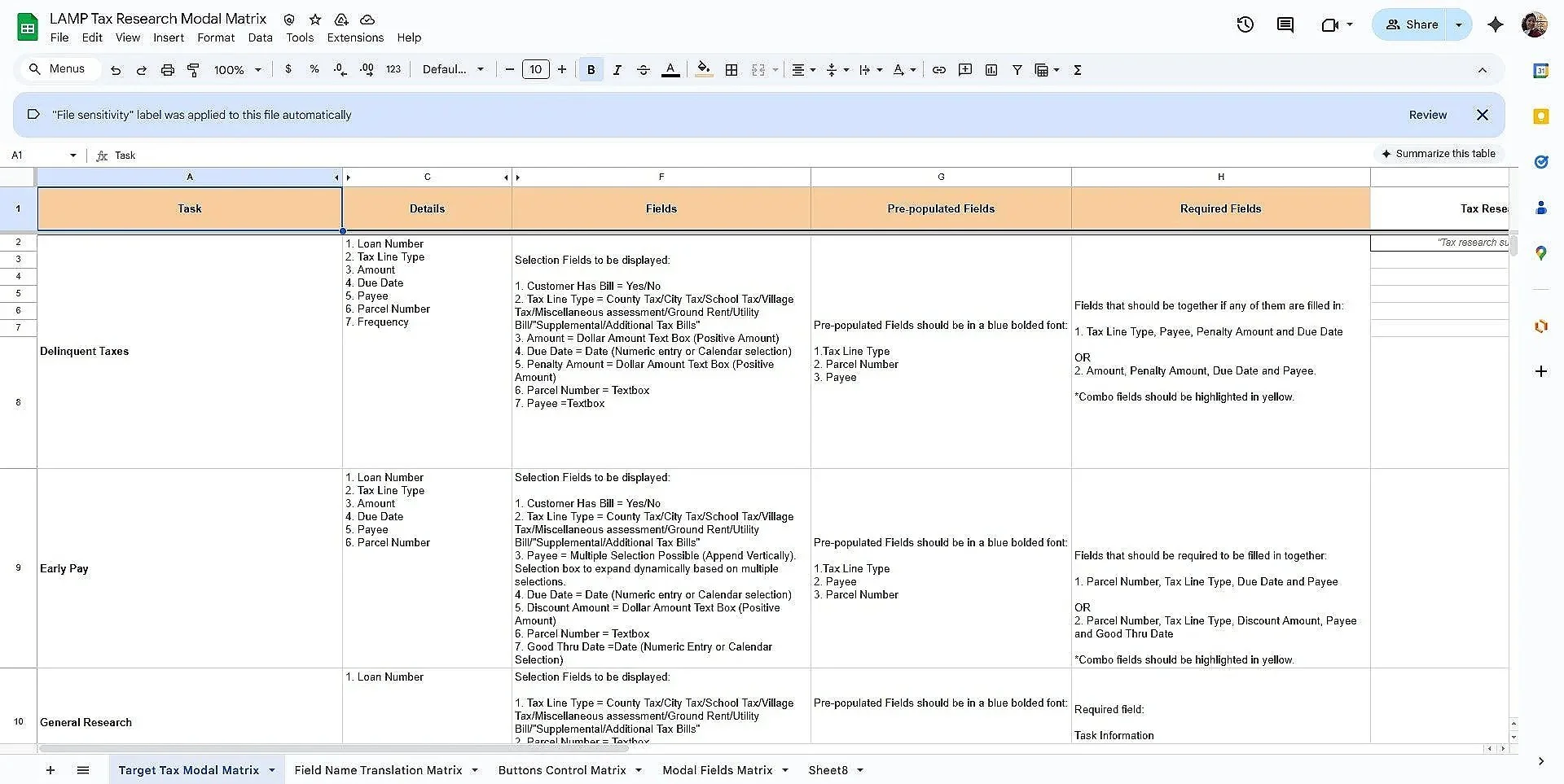Viewport: 1564px width, 784px height.
Task: Open the text color picker
Action: coord(670,70)
